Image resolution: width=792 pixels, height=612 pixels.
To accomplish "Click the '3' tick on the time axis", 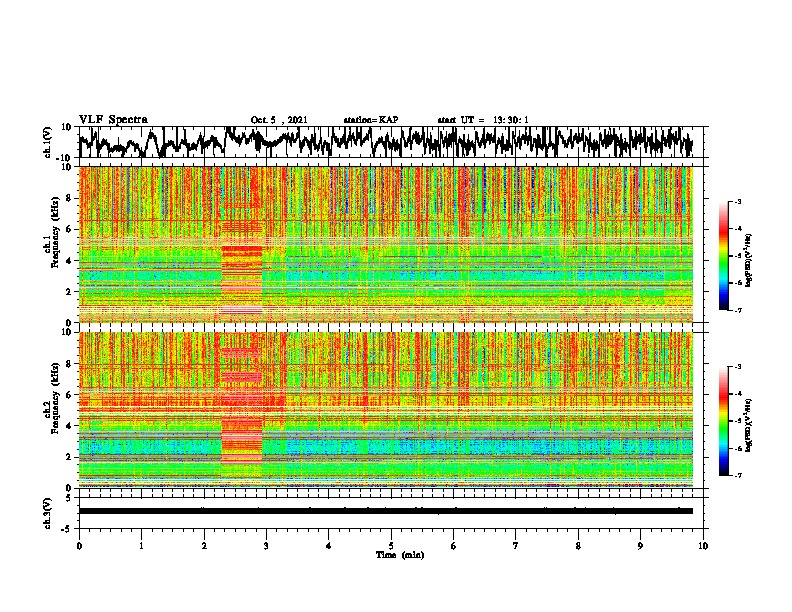I will click(266, 546).
